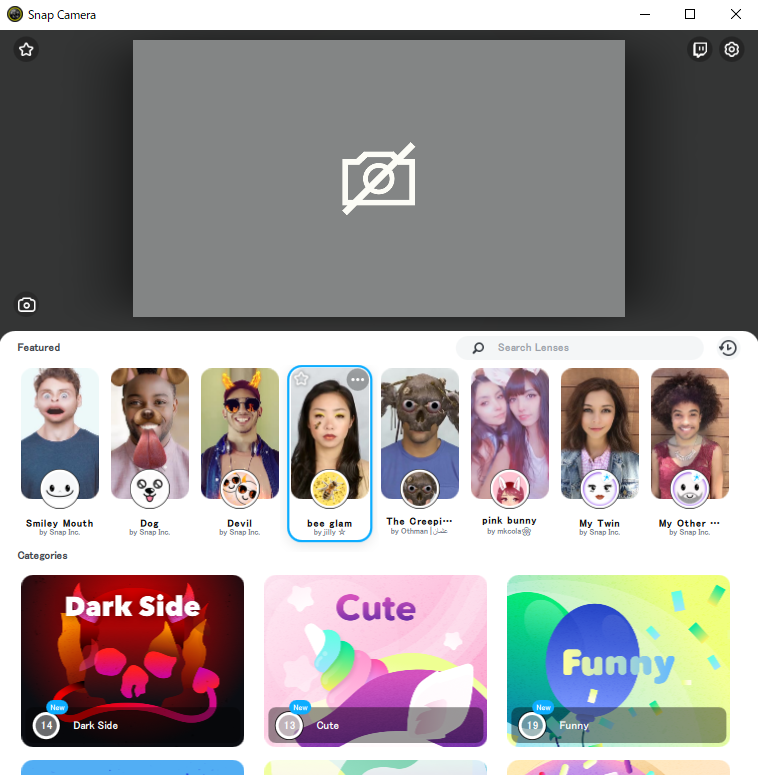
Task: Click the bee glam round bee icon
Action: click(x=330, y=488)
